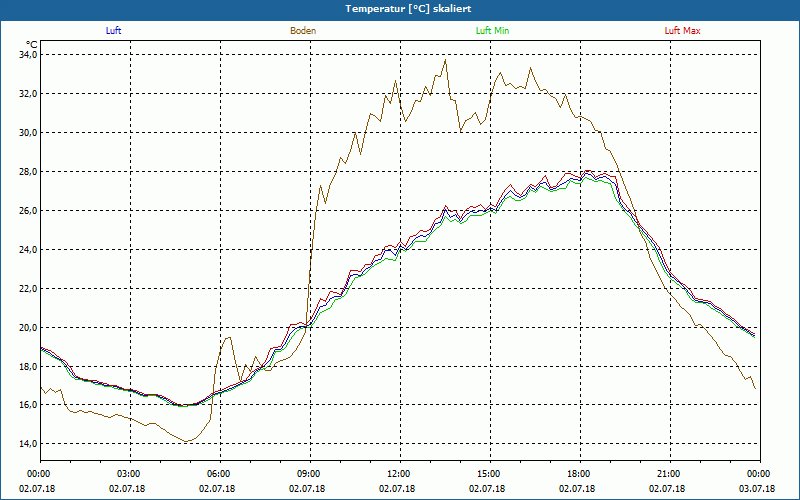Click the °C unit label
Viewport: 800px width, 500px height.
[32, 44]
